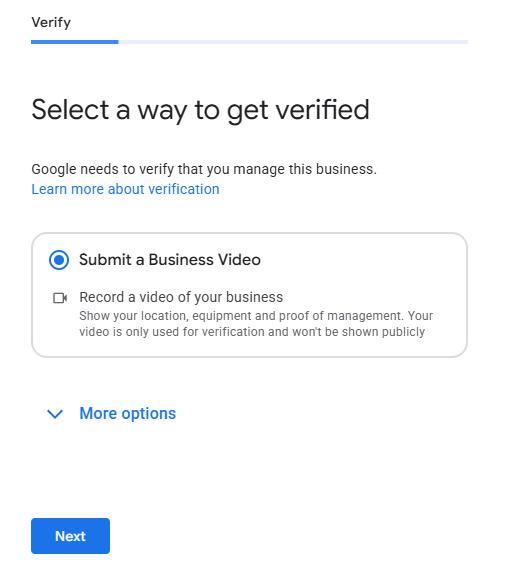The image size is (525, 567).
Task: Click the Show your location, equipment description line
Action: point(256,316)
